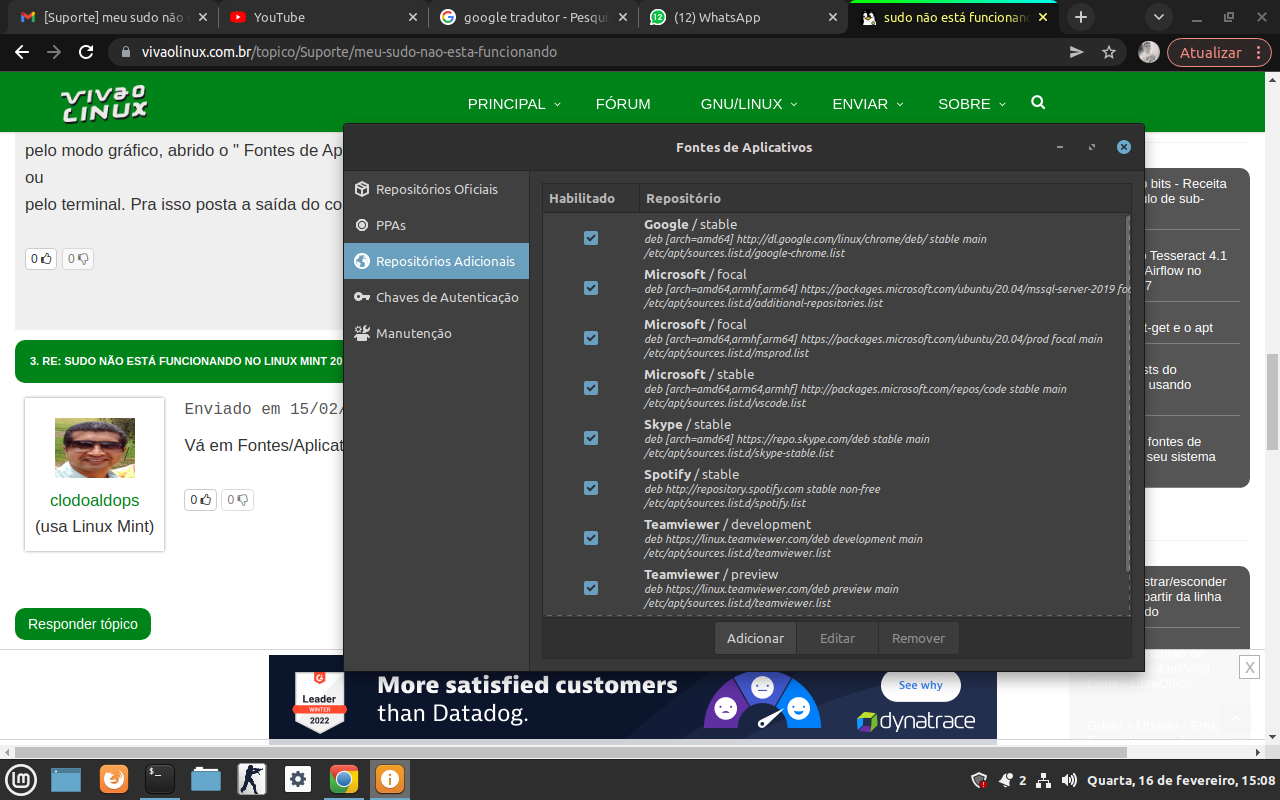The height and width of the screenshot is (800, 1280).
Task: Open the FÓRUM menu item
Action: pyautogui.click(x=623, y=104)
